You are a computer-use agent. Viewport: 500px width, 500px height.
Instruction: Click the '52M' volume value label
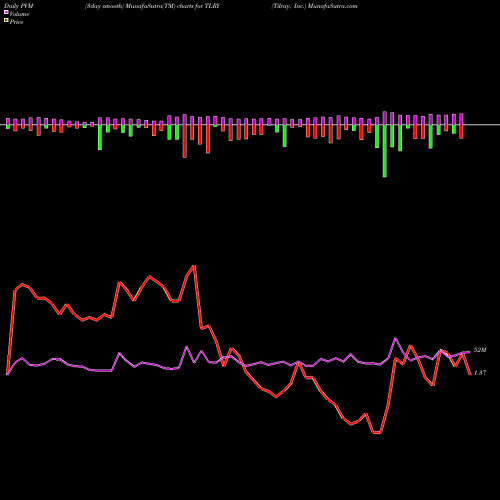480,350
